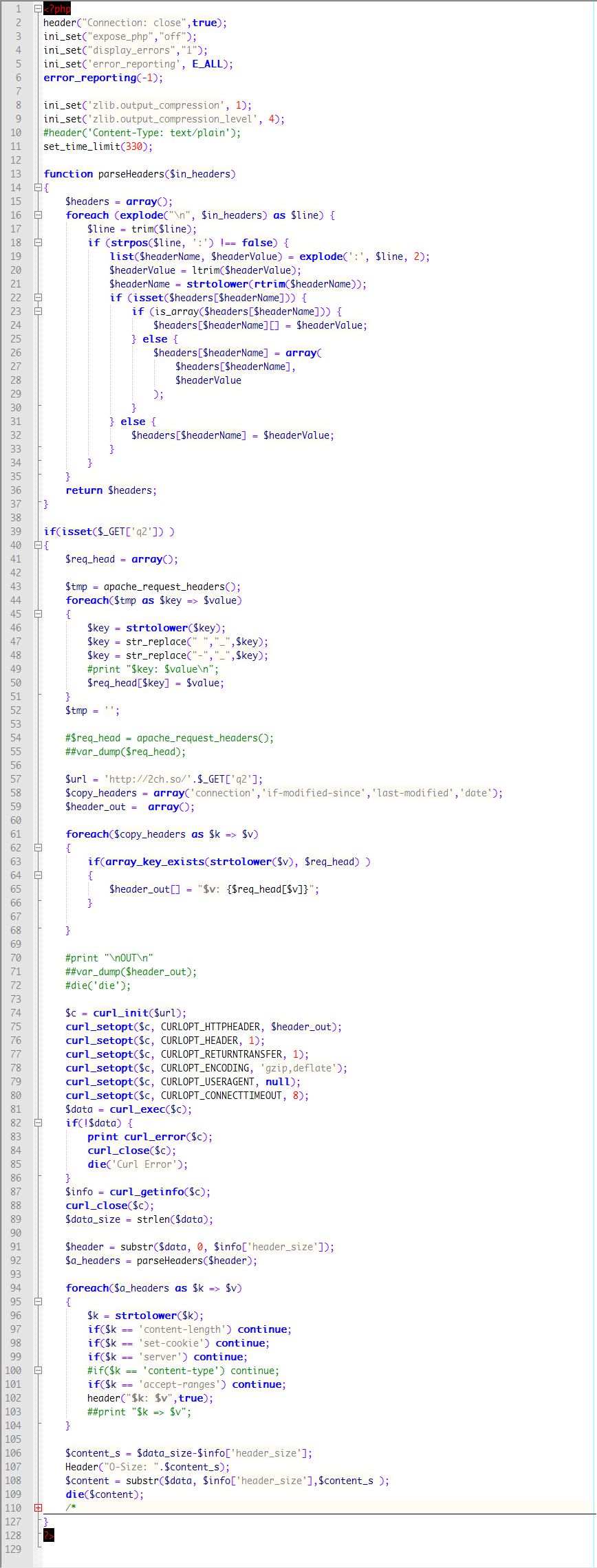Image resolution: width=597 pixels, height=1568 pixels.
Task: Click the 'accept-ranges' string on line 101
Action: point(180,1384)
